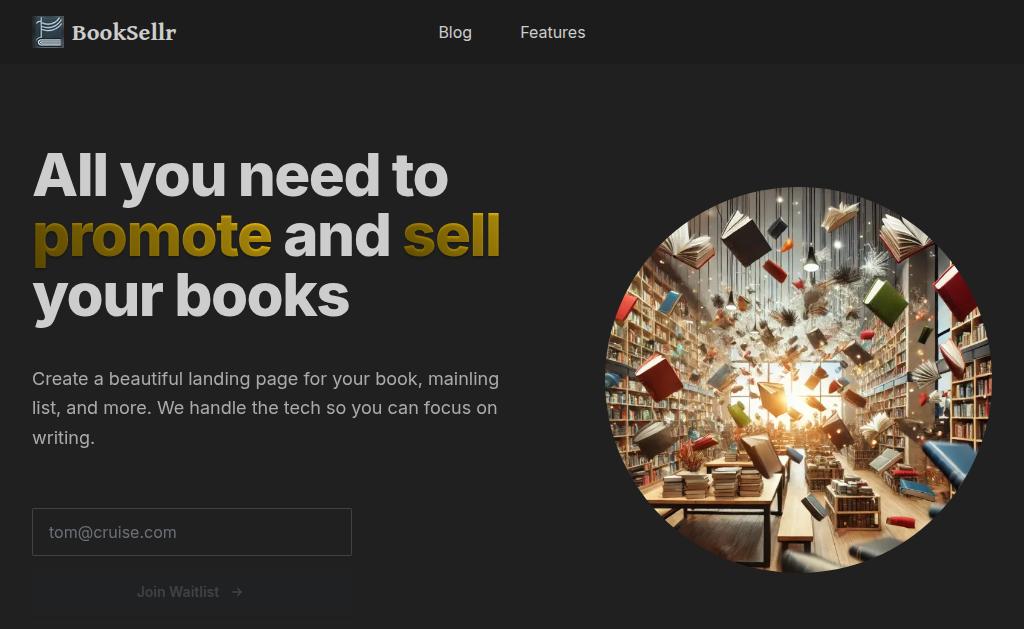1024x629 pixels.
Task: Click the gold word "sell" in headline
Action: [452, 235]
